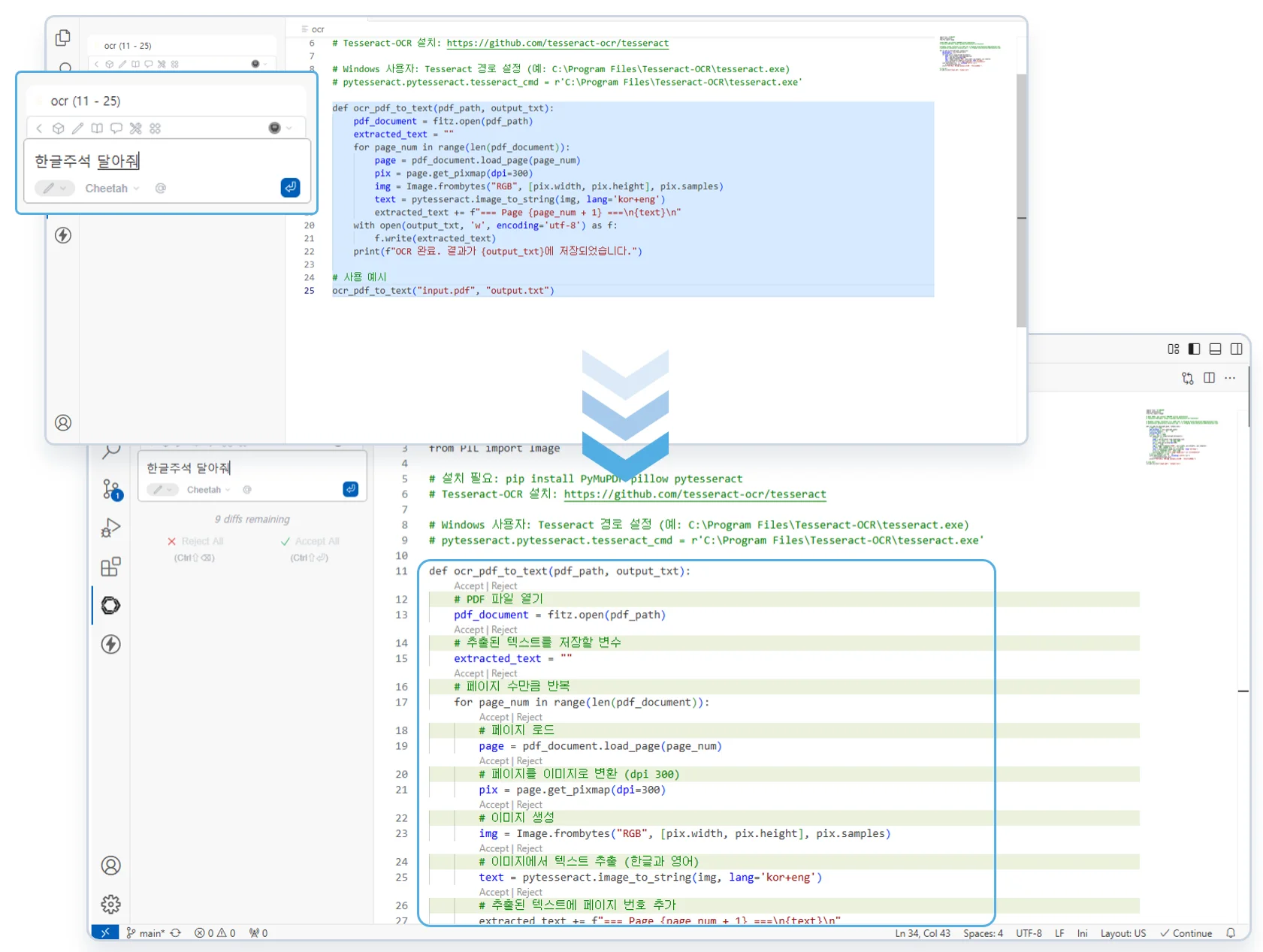Open the Cheetah model dropdown in highlighted box

pyautogui.click(x=112, y=188)
